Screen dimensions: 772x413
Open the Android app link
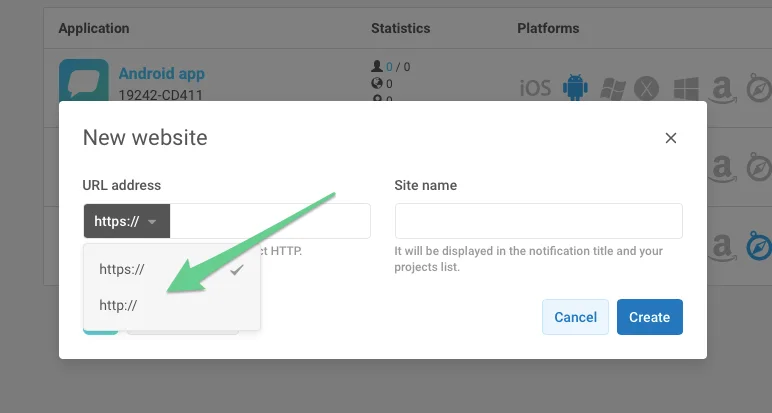pyautogui.click(x=161, y=73)
